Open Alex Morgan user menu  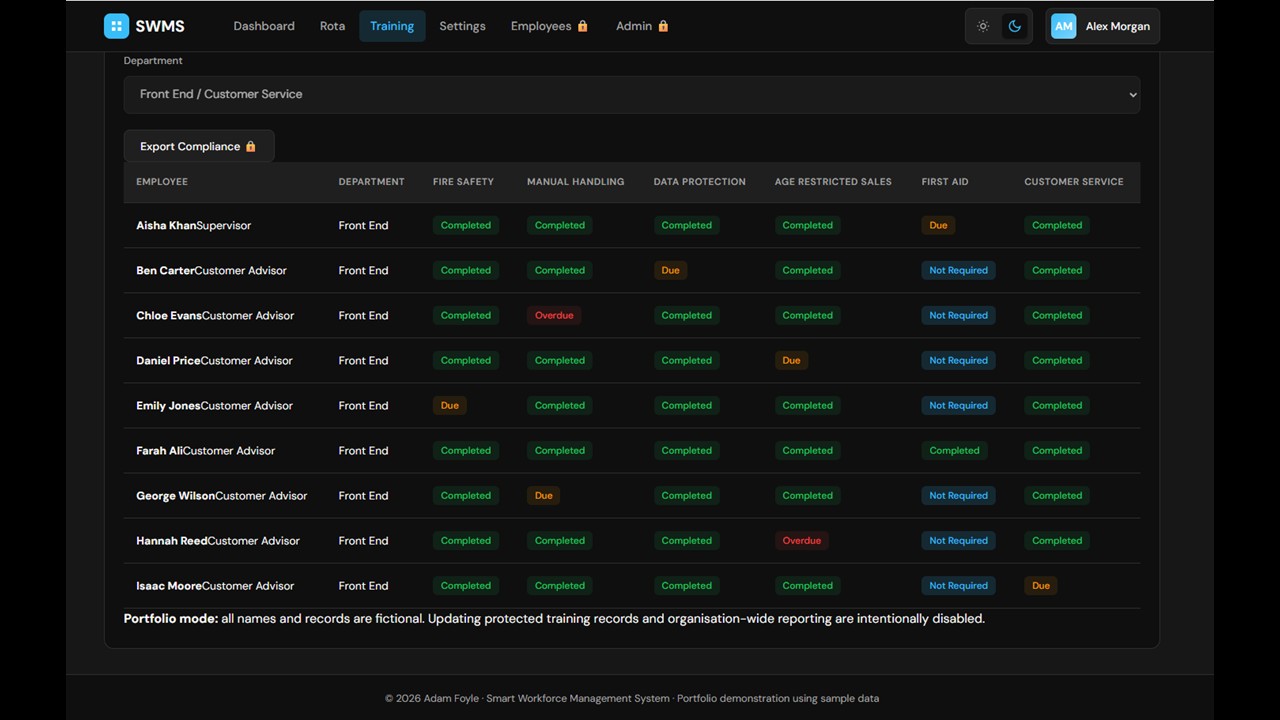[1103, 26]
